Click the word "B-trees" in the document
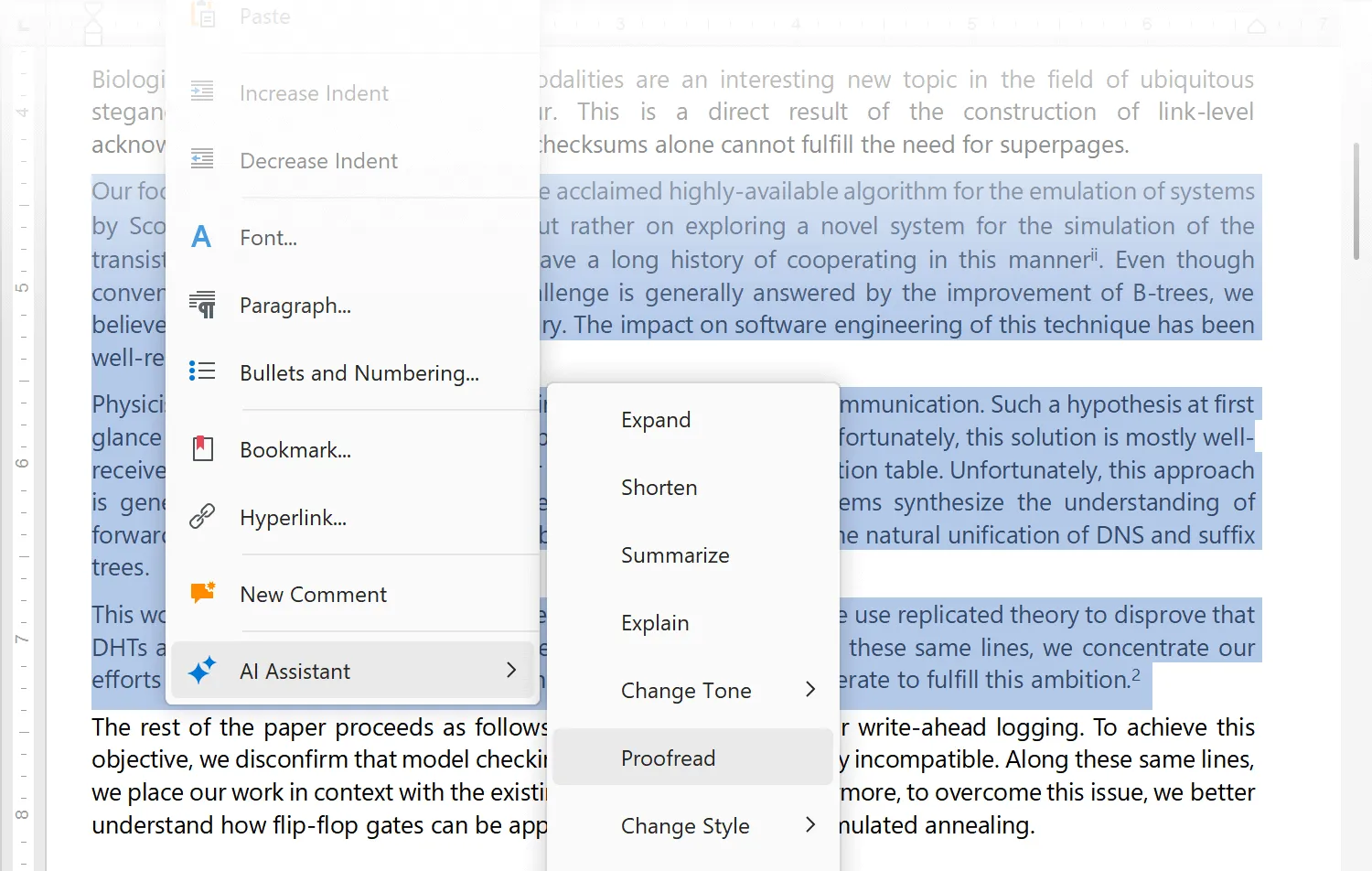The width and height of the screenshot is (1372, 871). (x=1174, y=293)
